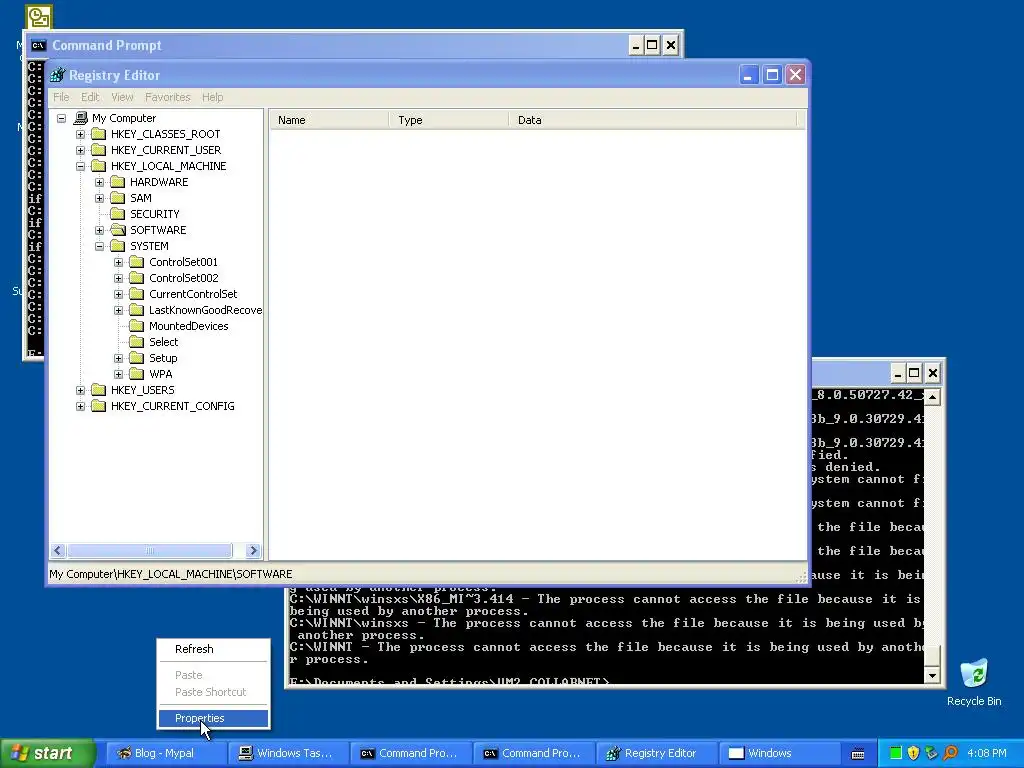Click the green square tray icon
The height and width of the screenshot is (768, 1024).
coord(896,753)
